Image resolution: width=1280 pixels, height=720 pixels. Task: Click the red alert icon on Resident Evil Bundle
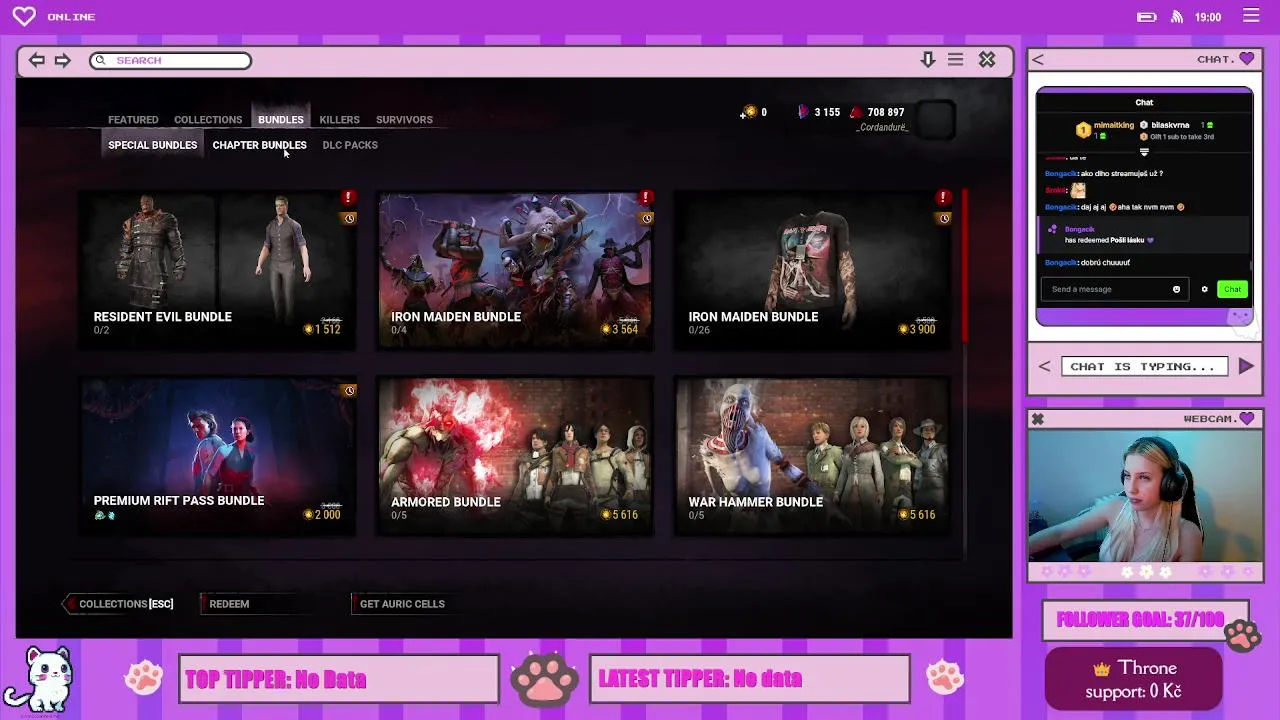[348, 198]
